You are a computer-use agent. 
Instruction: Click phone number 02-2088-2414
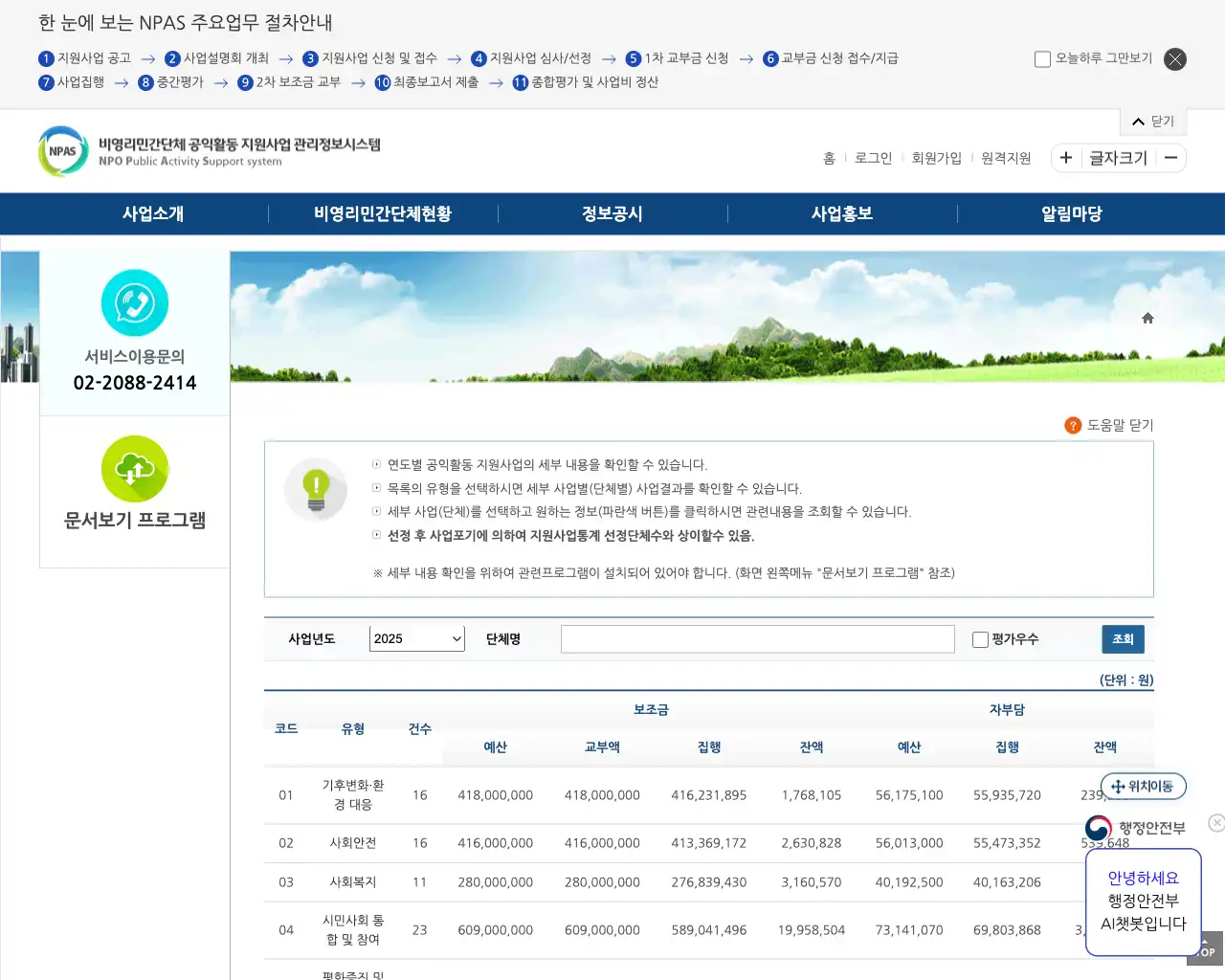tap(135, 383)
